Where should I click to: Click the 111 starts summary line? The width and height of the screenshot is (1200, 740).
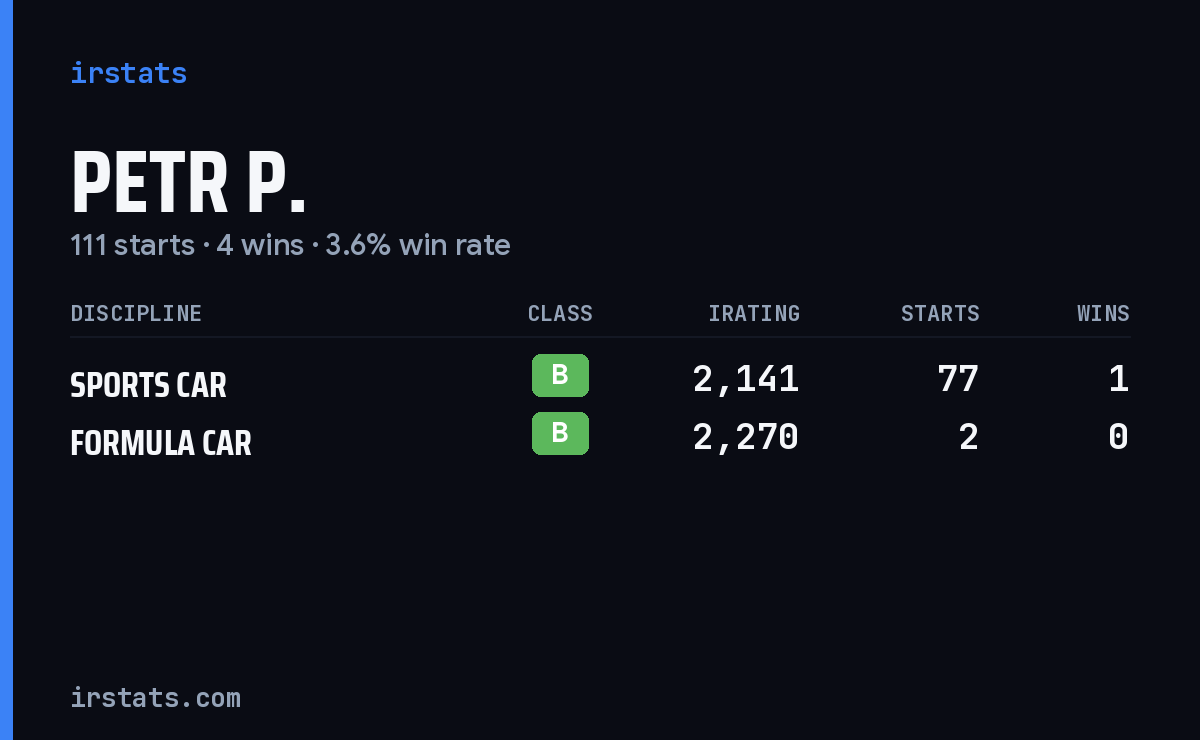pos(290,245)
